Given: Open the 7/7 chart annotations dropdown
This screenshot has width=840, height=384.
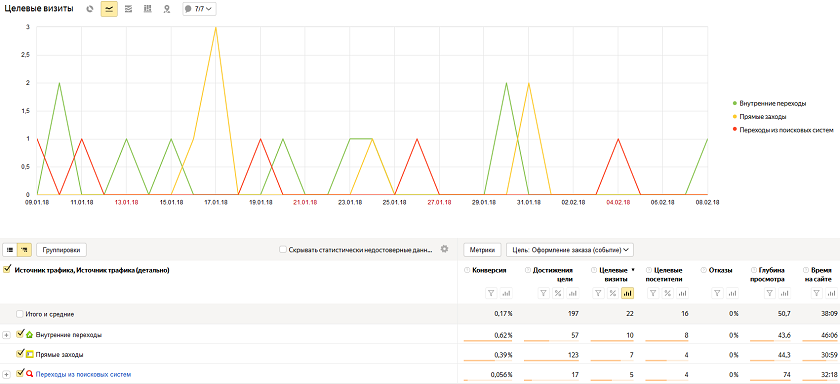Looking at the screenshot, I should (x=199, y=9).
